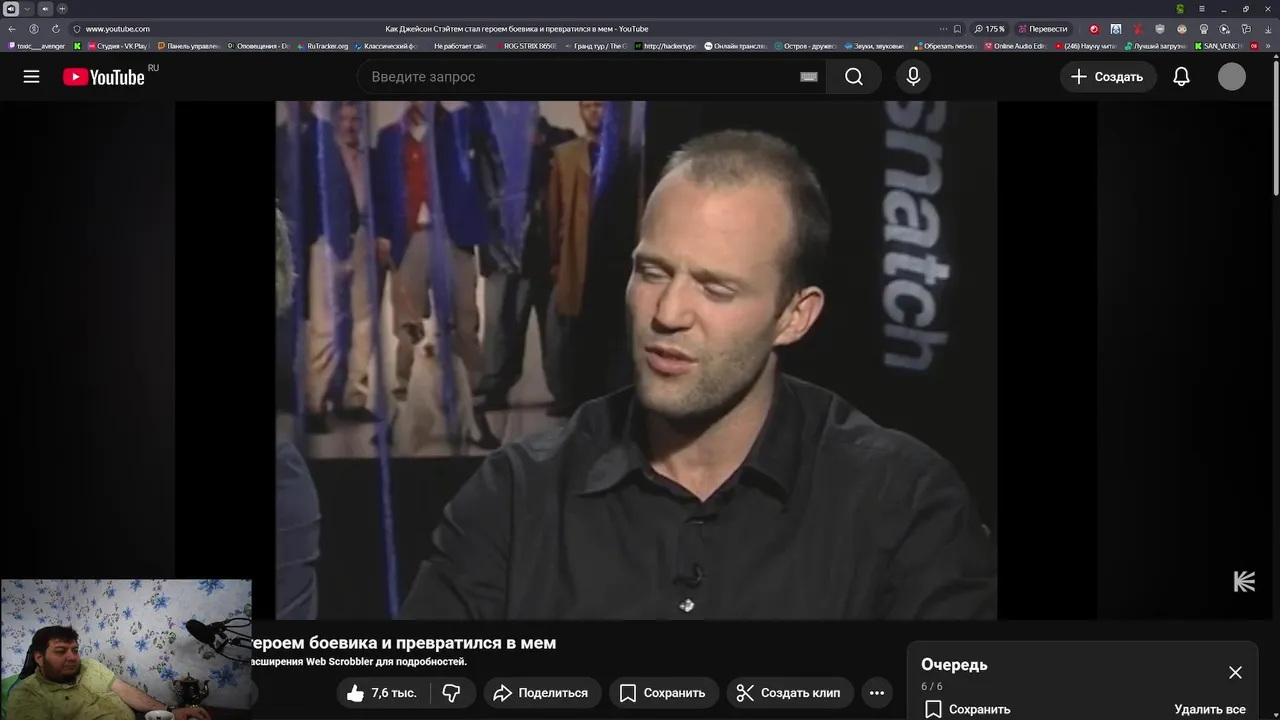Bookmark the page via the bookmark icon

[958, 29]
